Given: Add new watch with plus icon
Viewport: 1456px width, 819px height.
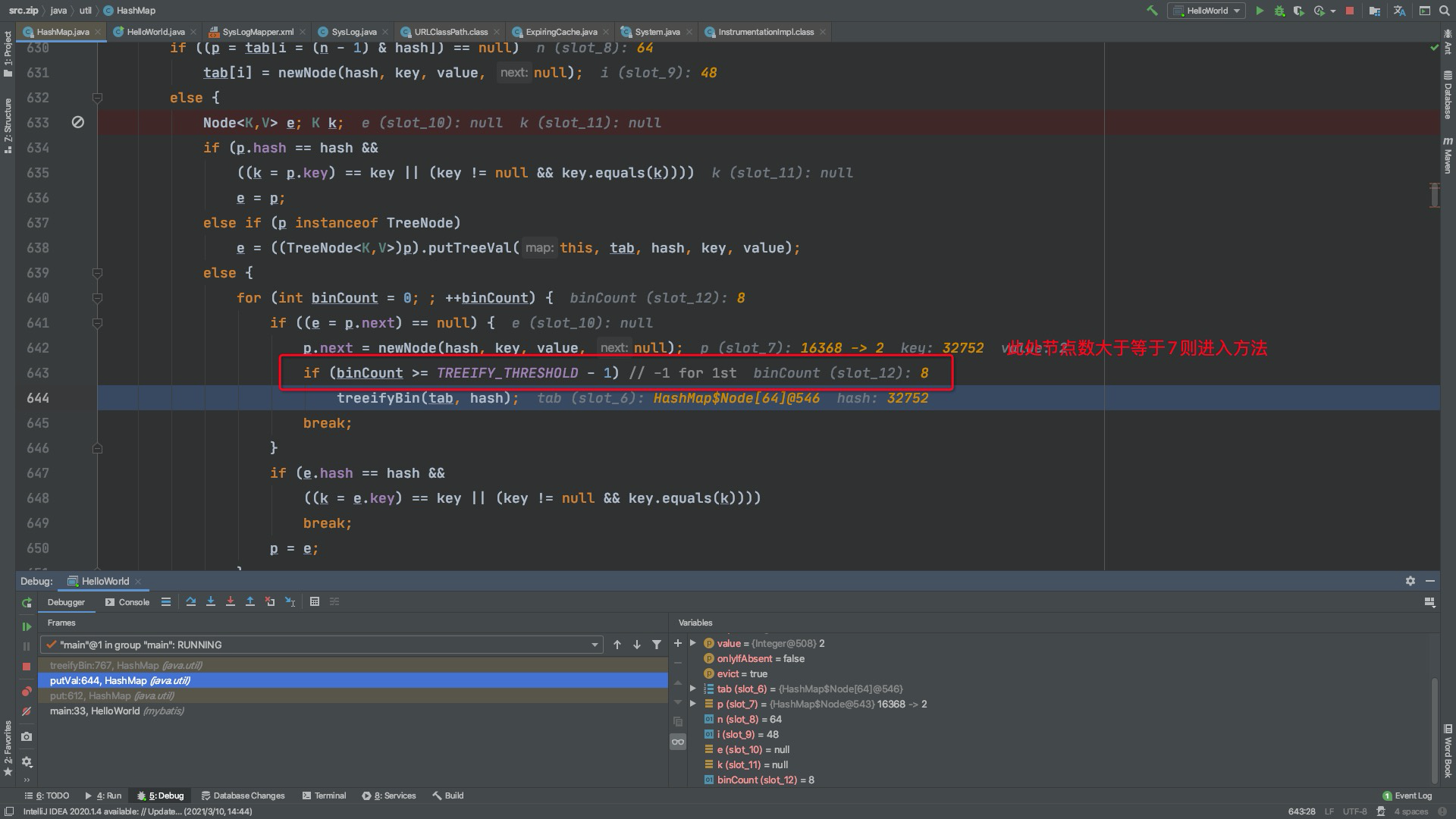Looking at the screenshot, I should 678,643.
